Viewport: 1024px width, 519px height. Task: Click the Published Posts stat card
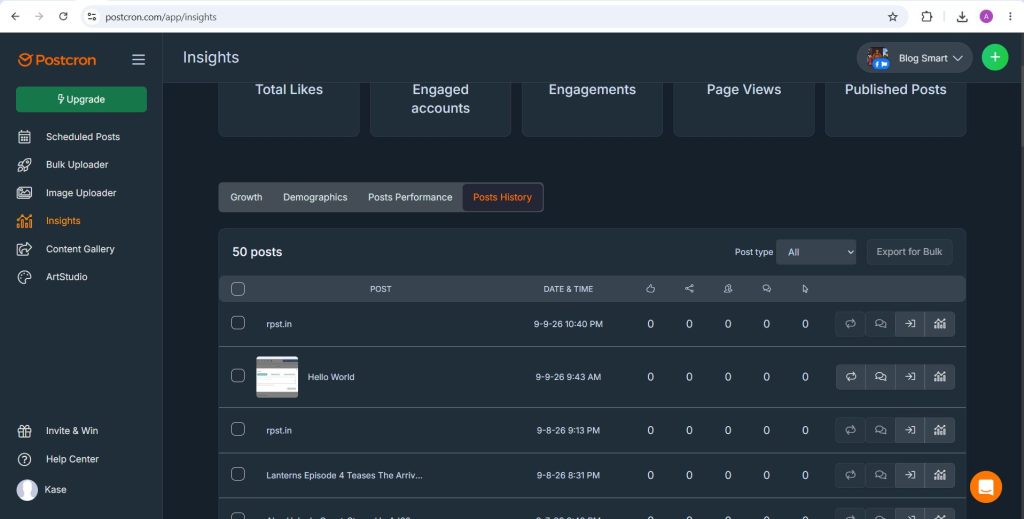(x=895, y=109)
